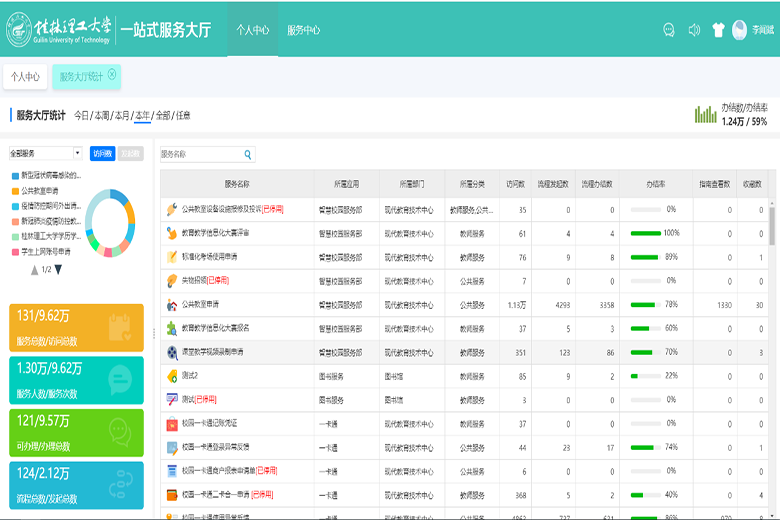The height and width of the screenshot is (520, 780).
Task: Go to next legend page arrow
Action: click(x=59, y=269)
